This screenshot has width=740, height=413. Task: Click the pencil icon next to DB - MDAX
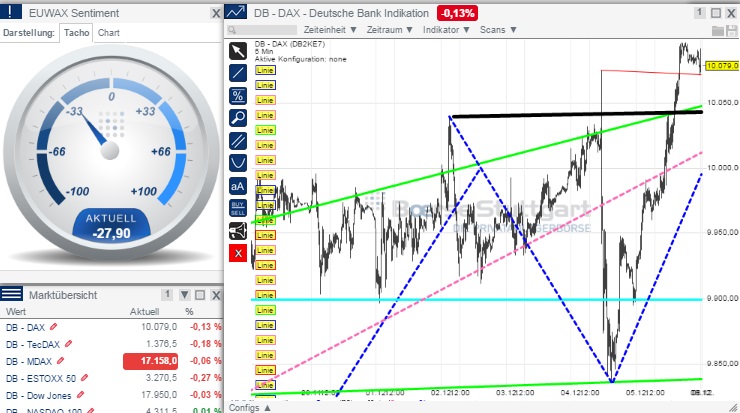point(60,361)
